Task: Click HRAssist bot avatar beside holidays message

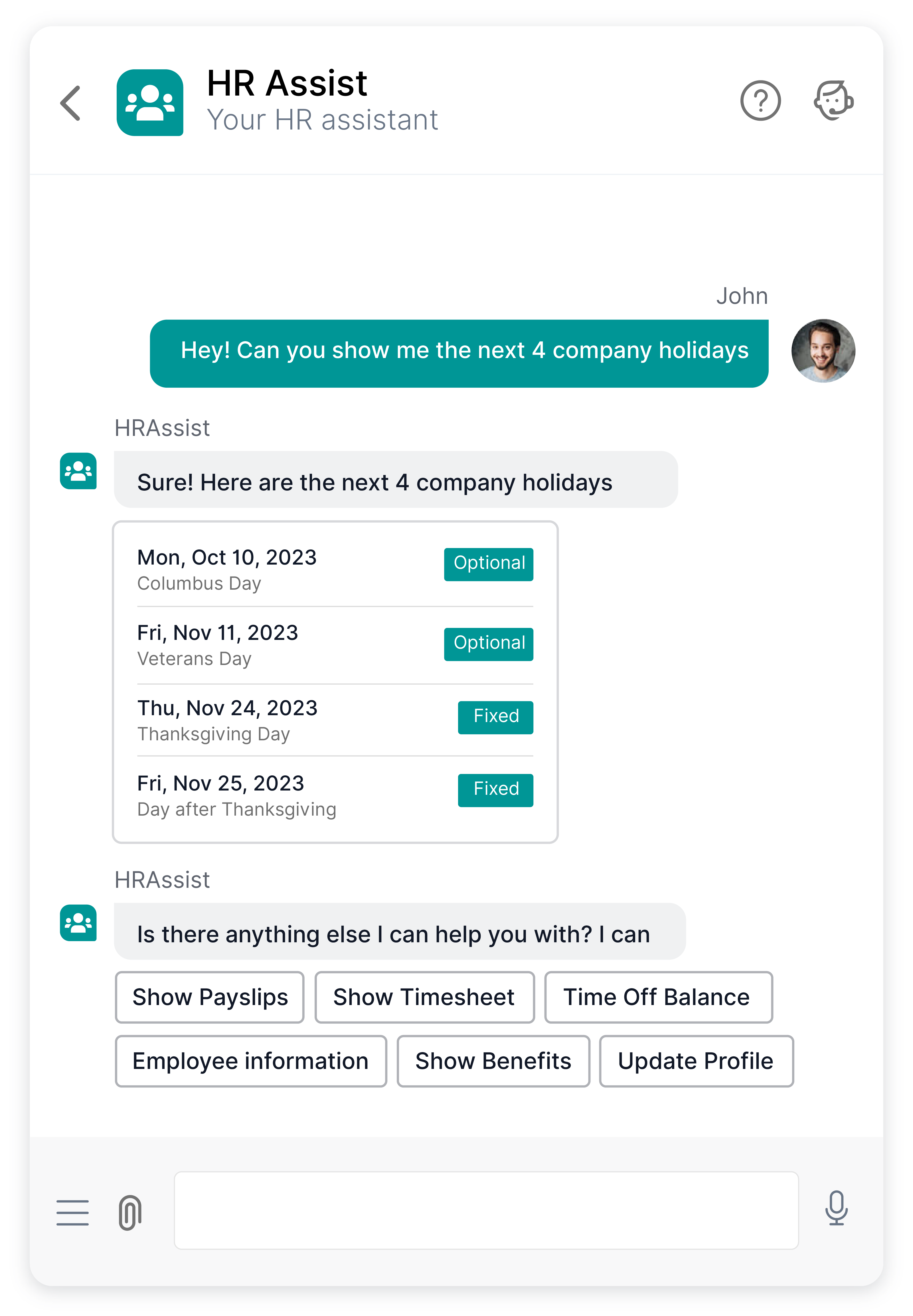Action: [x=78, y=471]
